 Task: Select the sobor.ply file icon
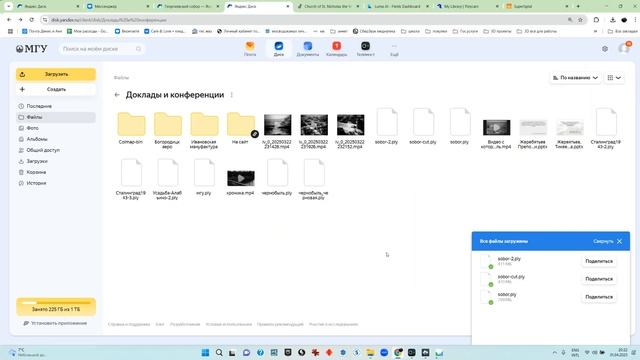[x=460, y=122]
